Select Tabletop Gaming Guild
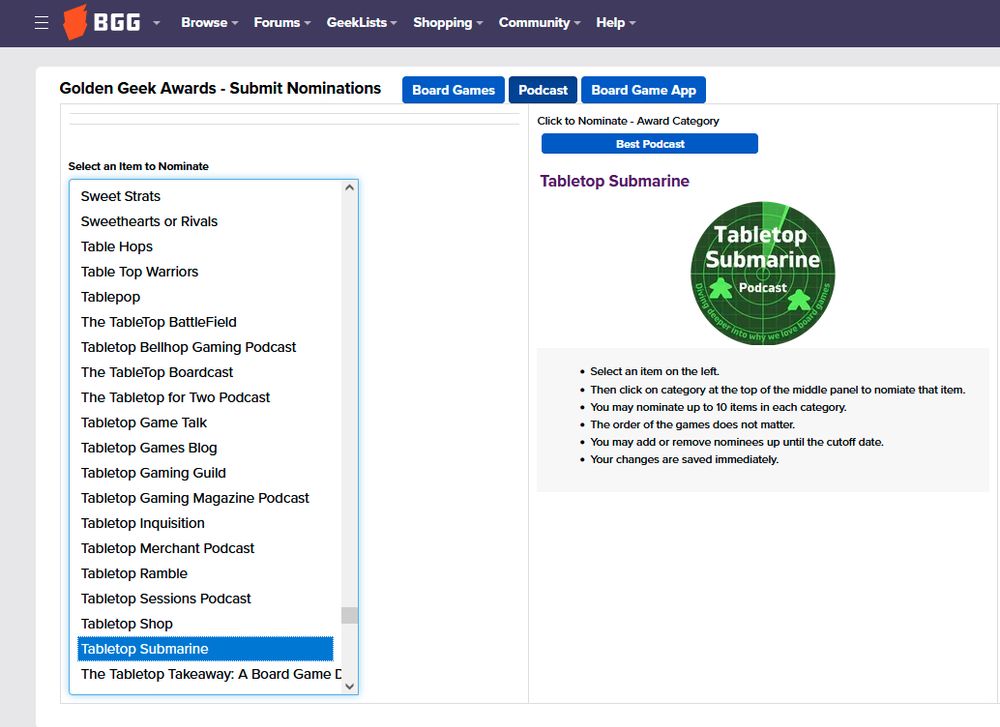The height and width of the screenshot is (727, 1000). click(x=205, y=473)
